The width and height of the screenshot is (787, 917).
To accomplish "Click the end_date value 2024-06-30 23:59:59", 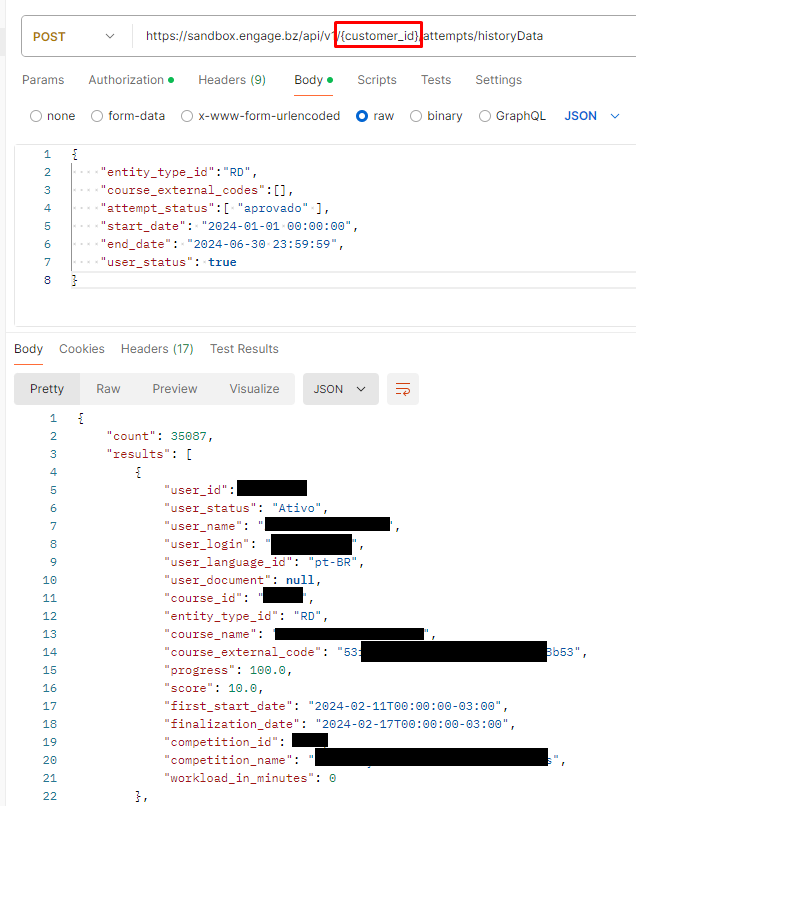I will pos(262,244).
